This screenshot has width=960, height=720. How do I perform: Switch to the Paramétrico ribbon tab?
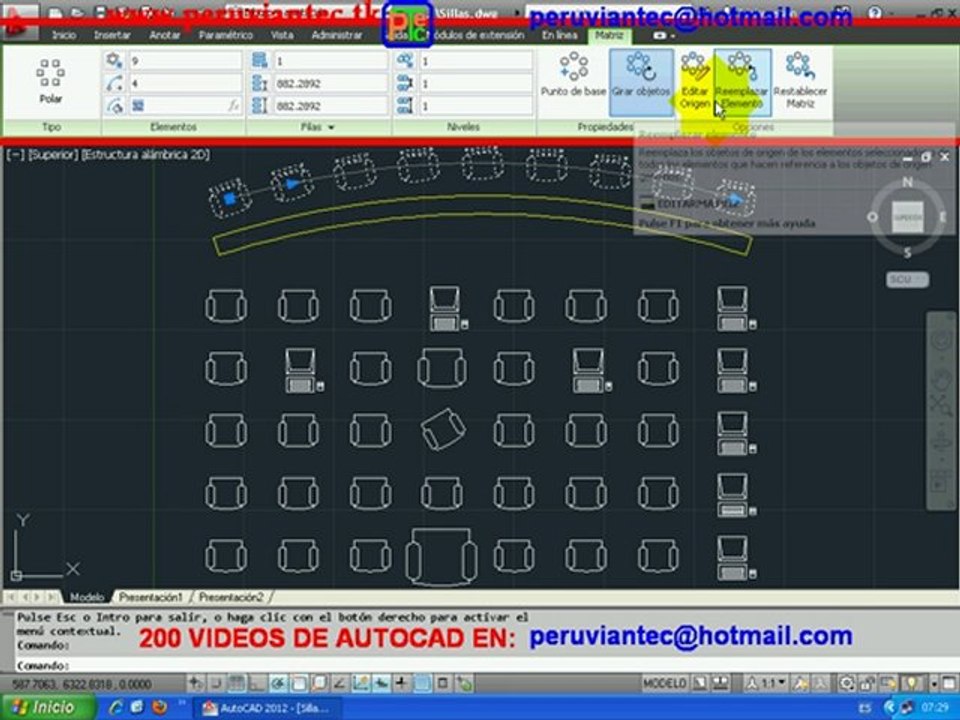pyautogui.click(x=225, y=36)
